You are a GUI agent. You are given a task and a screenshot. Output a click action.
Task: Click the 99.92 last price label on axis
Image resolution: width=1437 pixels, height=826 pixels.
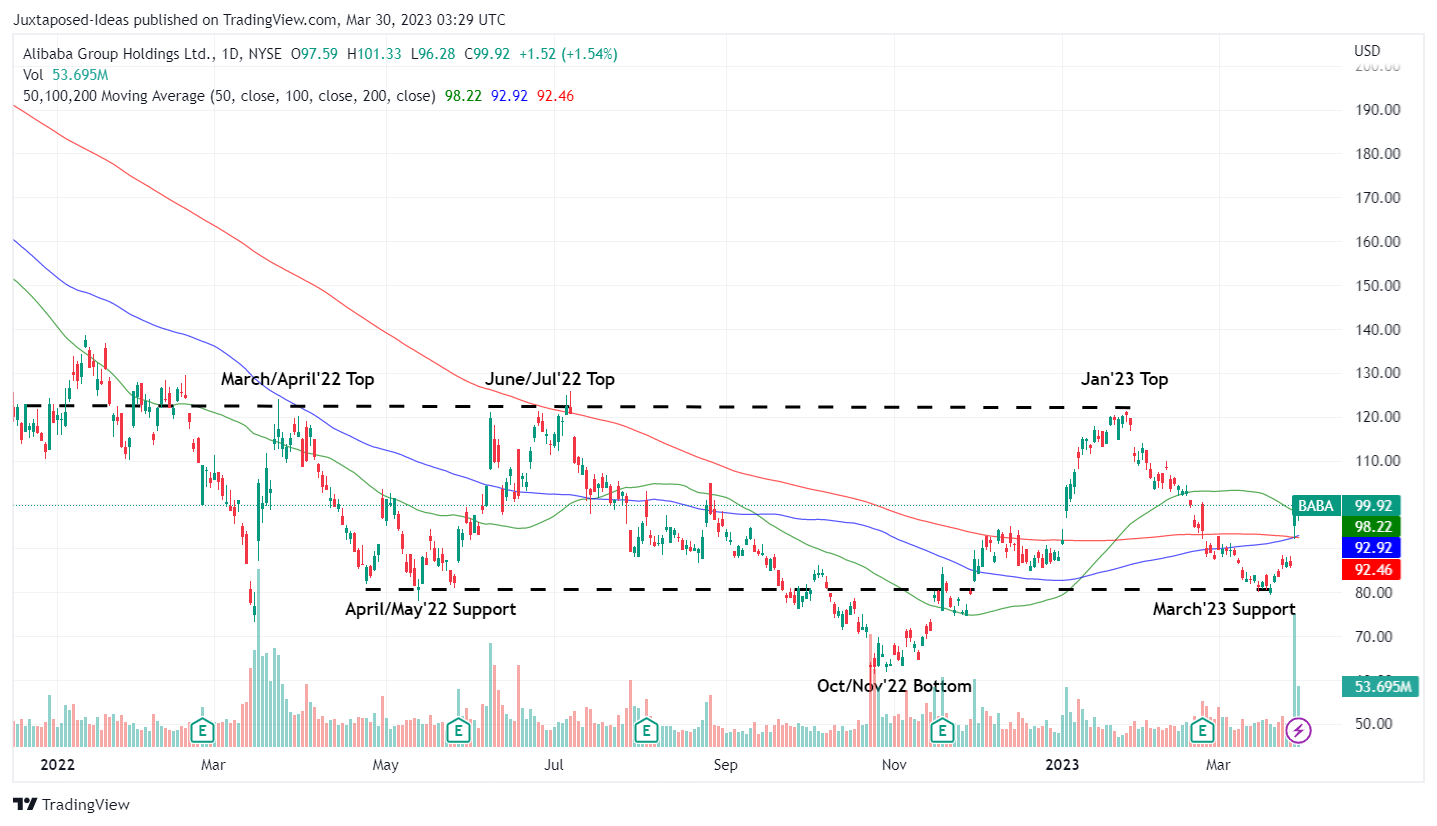pyautogui.click(x=1371, y=506)
